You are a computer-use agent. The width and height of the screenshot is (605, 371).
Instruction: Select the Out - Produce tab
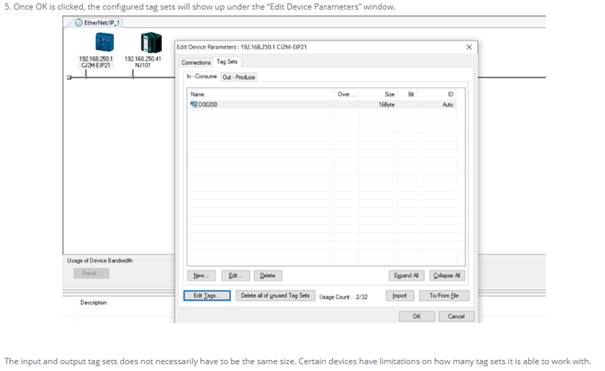tap(239, 77)
